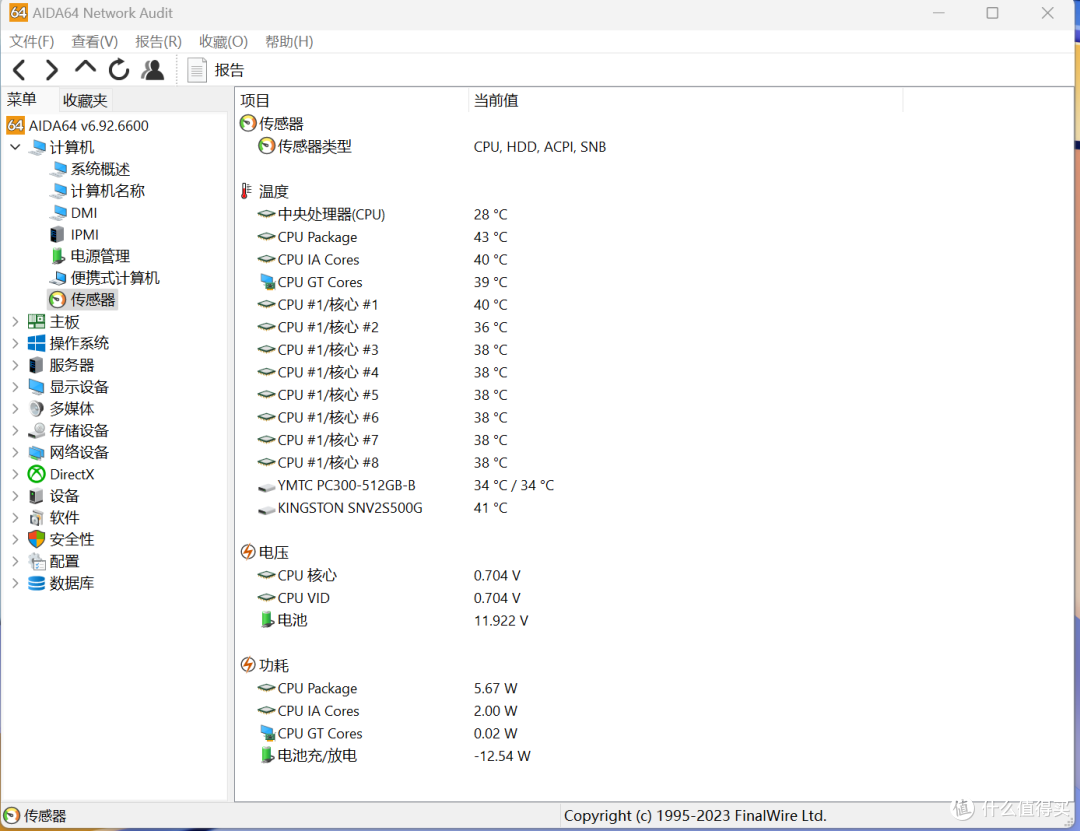Open 电源管理 in the tree

[91, 256]
